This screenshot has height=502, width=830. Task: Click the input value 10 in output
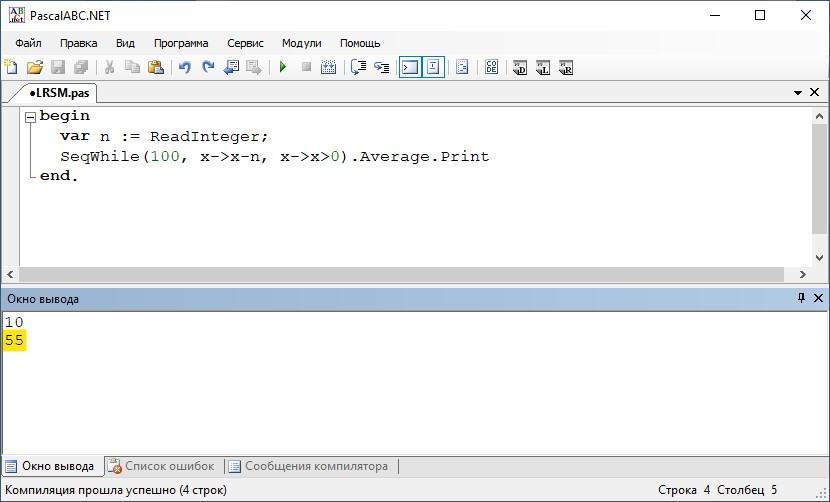pyautogui.click(x=14, y=322)
